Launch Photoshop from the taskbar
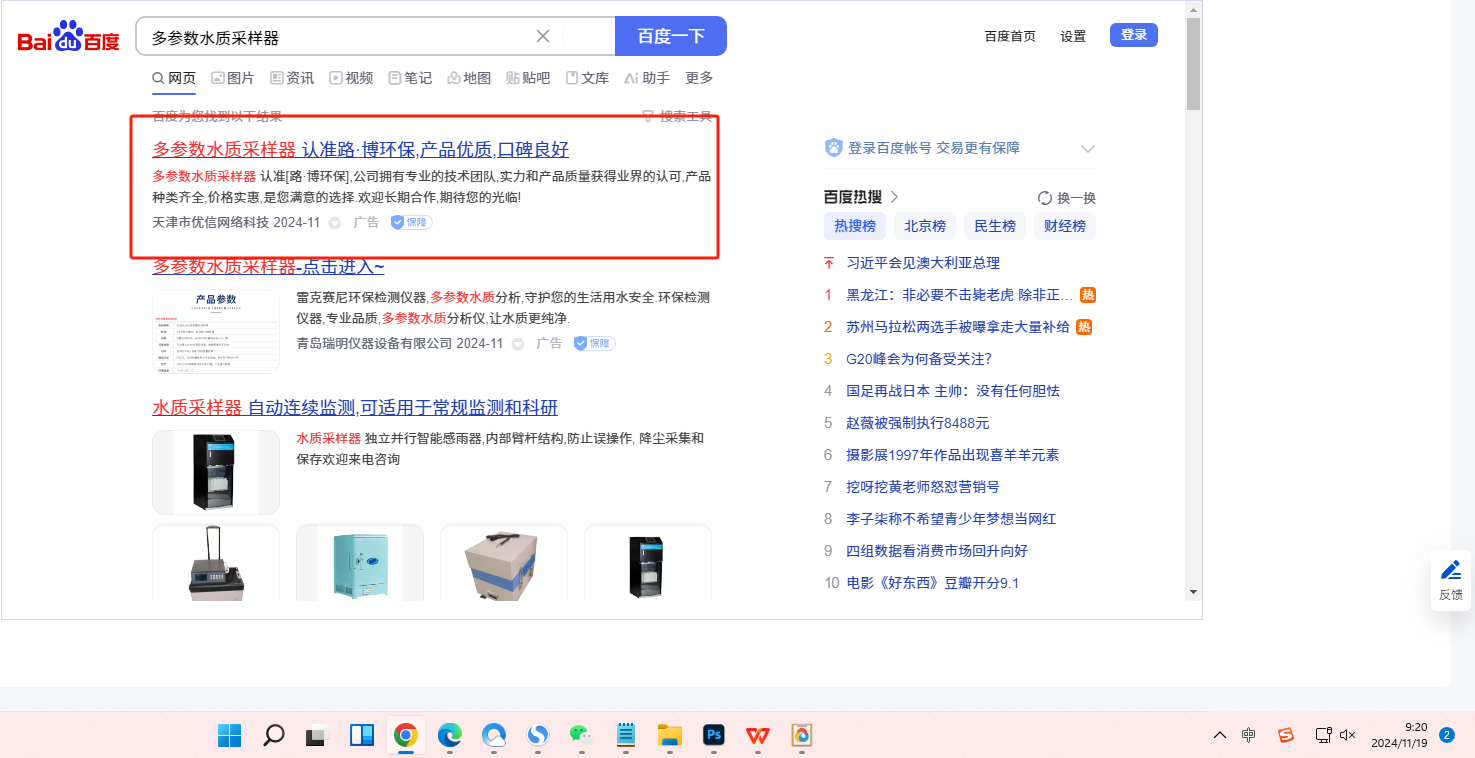1475x758 pixels. pos(713,735)
